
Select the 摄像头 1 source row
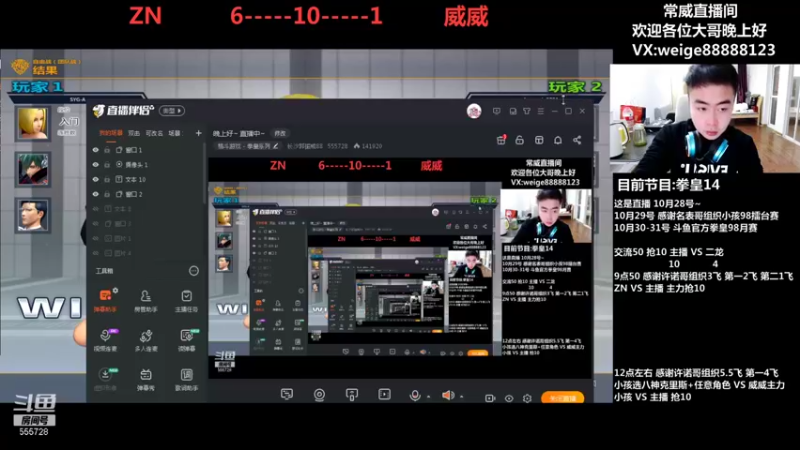pos(146,165)
